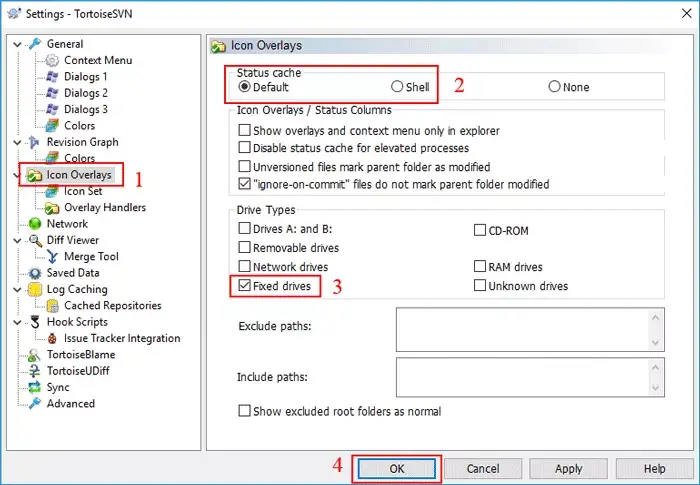This screenshot has height=485, width=700.
Task: Click the Saved Data gear icon
Action: (34, 273)
